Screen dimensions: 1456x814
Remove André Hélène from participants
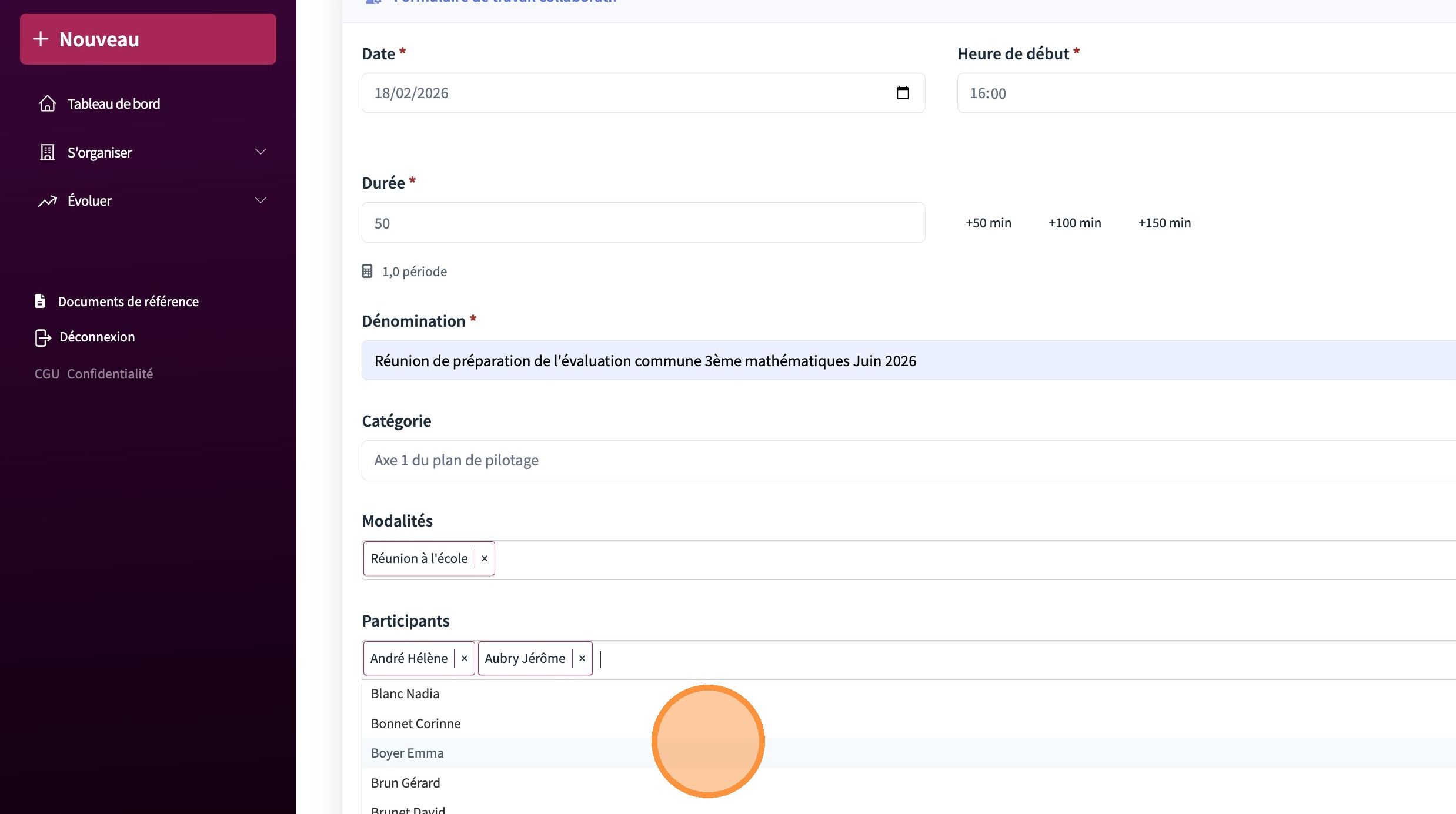[464, 658]
